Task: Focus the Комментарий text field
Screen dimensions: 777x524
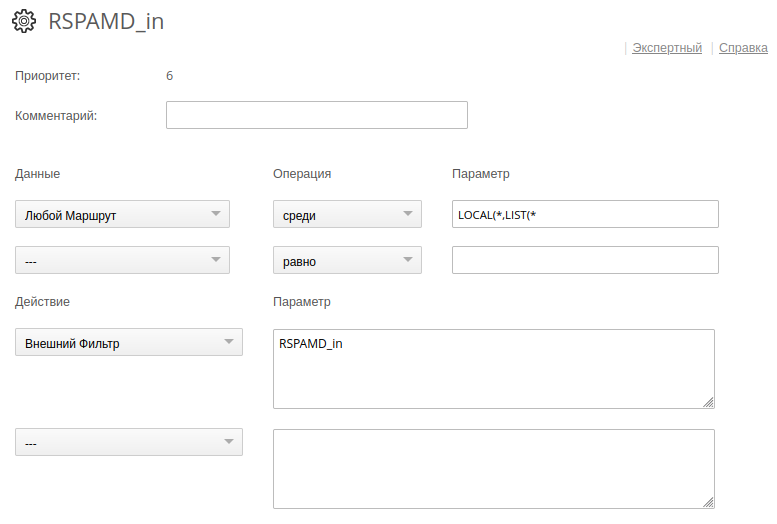Action: pos(316,115)
